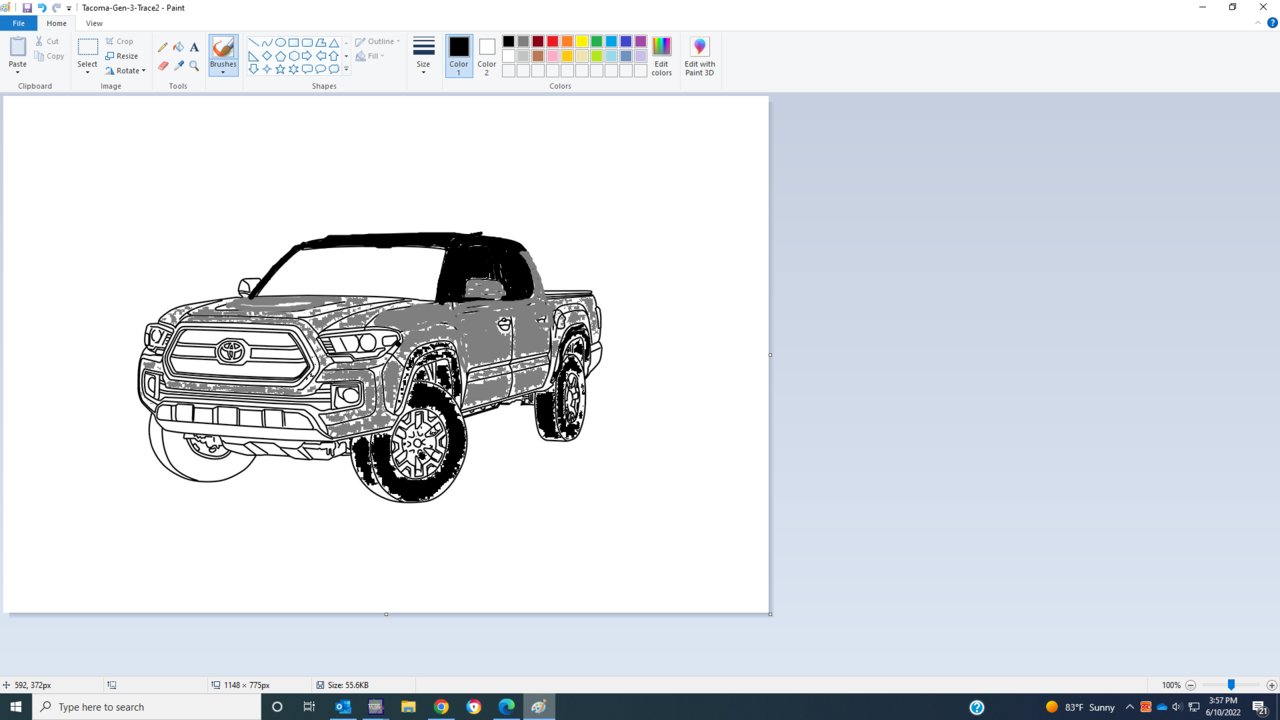The width and height of the screenshot is (1280, 720).
Task: Click the Cut button
Action: [x=47, y=42]
